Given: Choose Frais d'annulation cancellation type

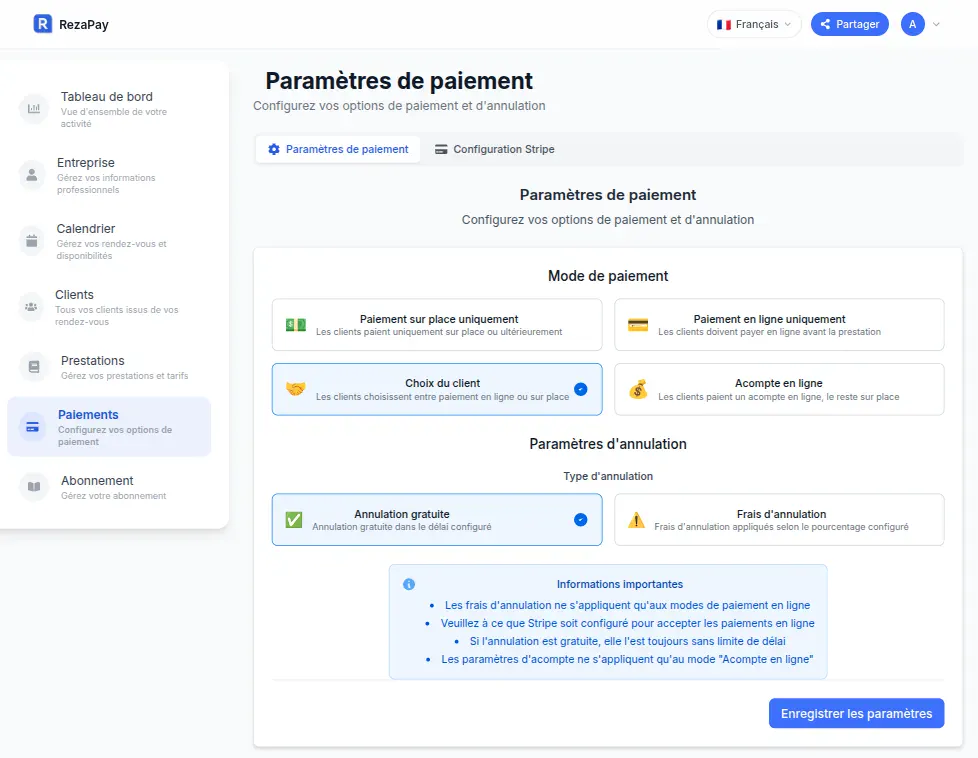Looking at the screenshot, I should pyautogui.click(x=779, y=520).
